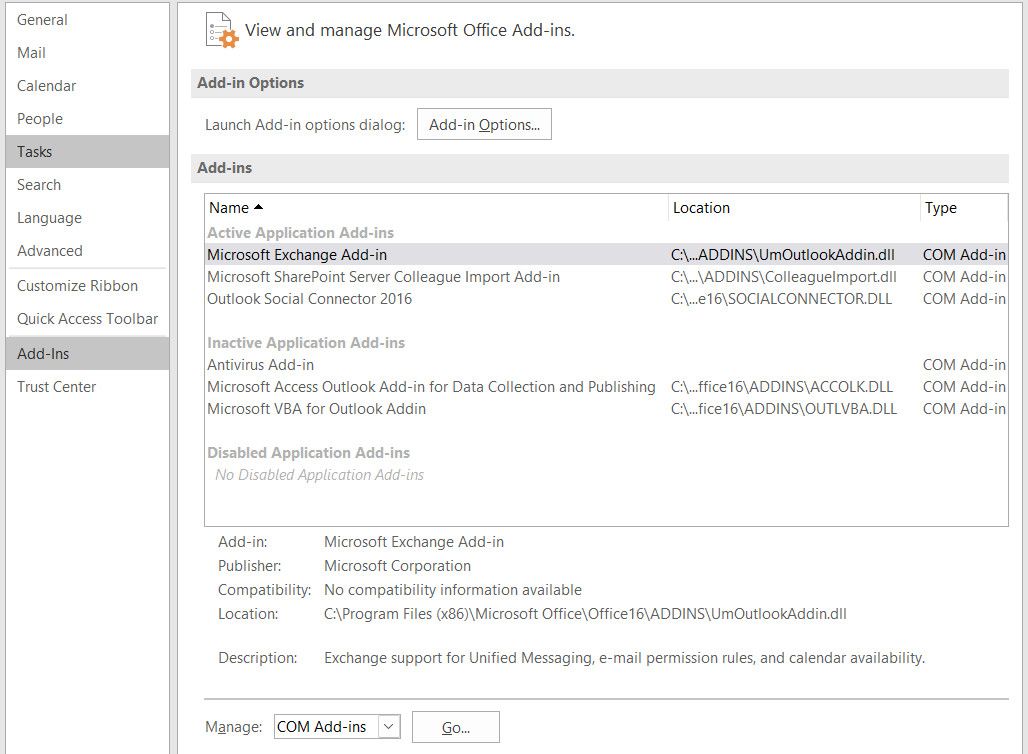Click the Name column sort arrow
The image size is (1028, 754).
tap(259, 208)
